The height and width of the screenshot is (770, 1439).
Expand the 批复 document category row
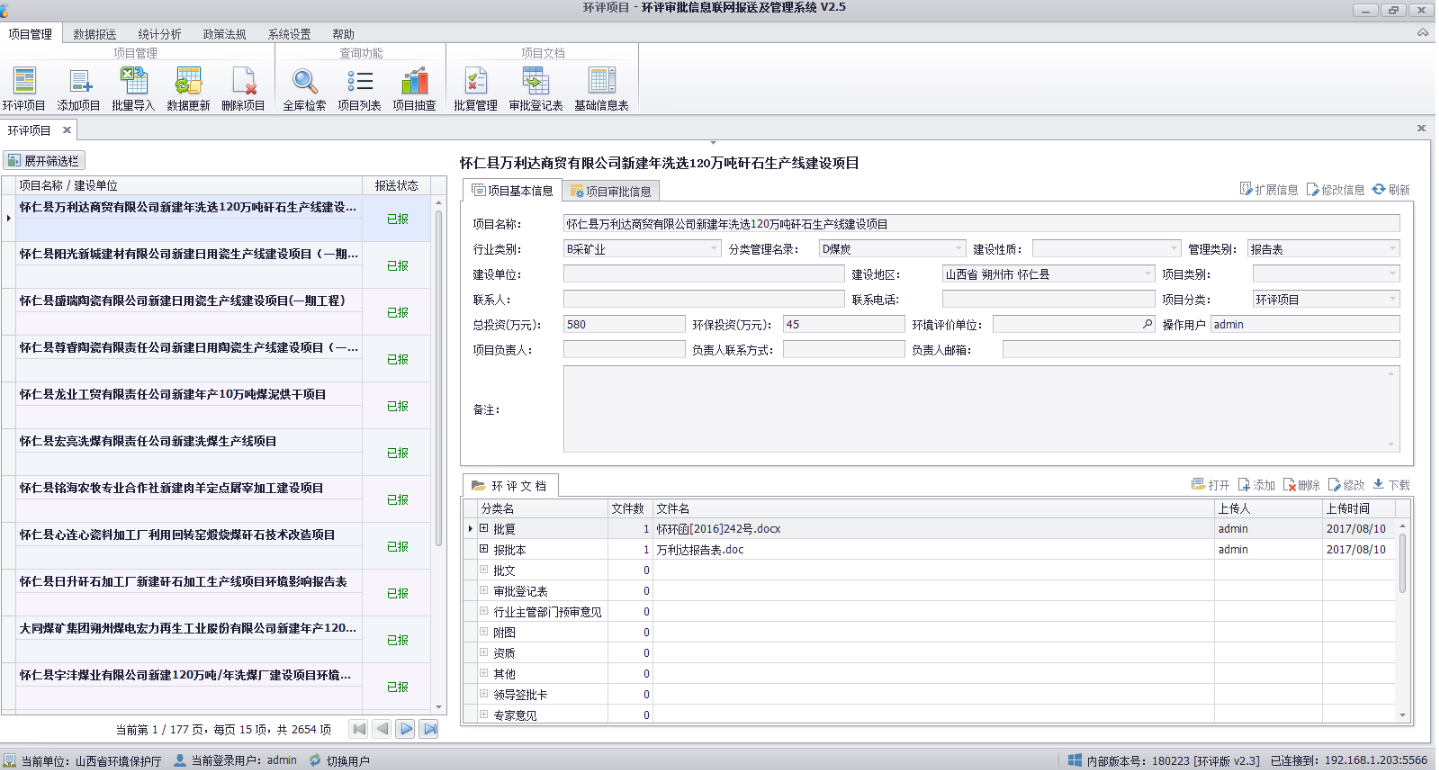click(484, 528)
